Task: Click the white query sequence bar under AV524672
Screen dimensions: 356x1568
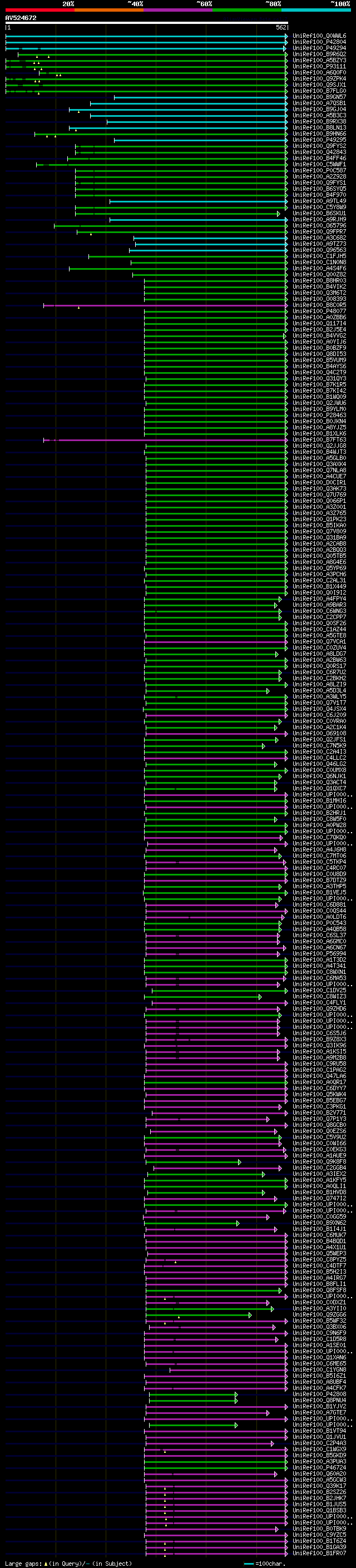Action: point(147,23)
